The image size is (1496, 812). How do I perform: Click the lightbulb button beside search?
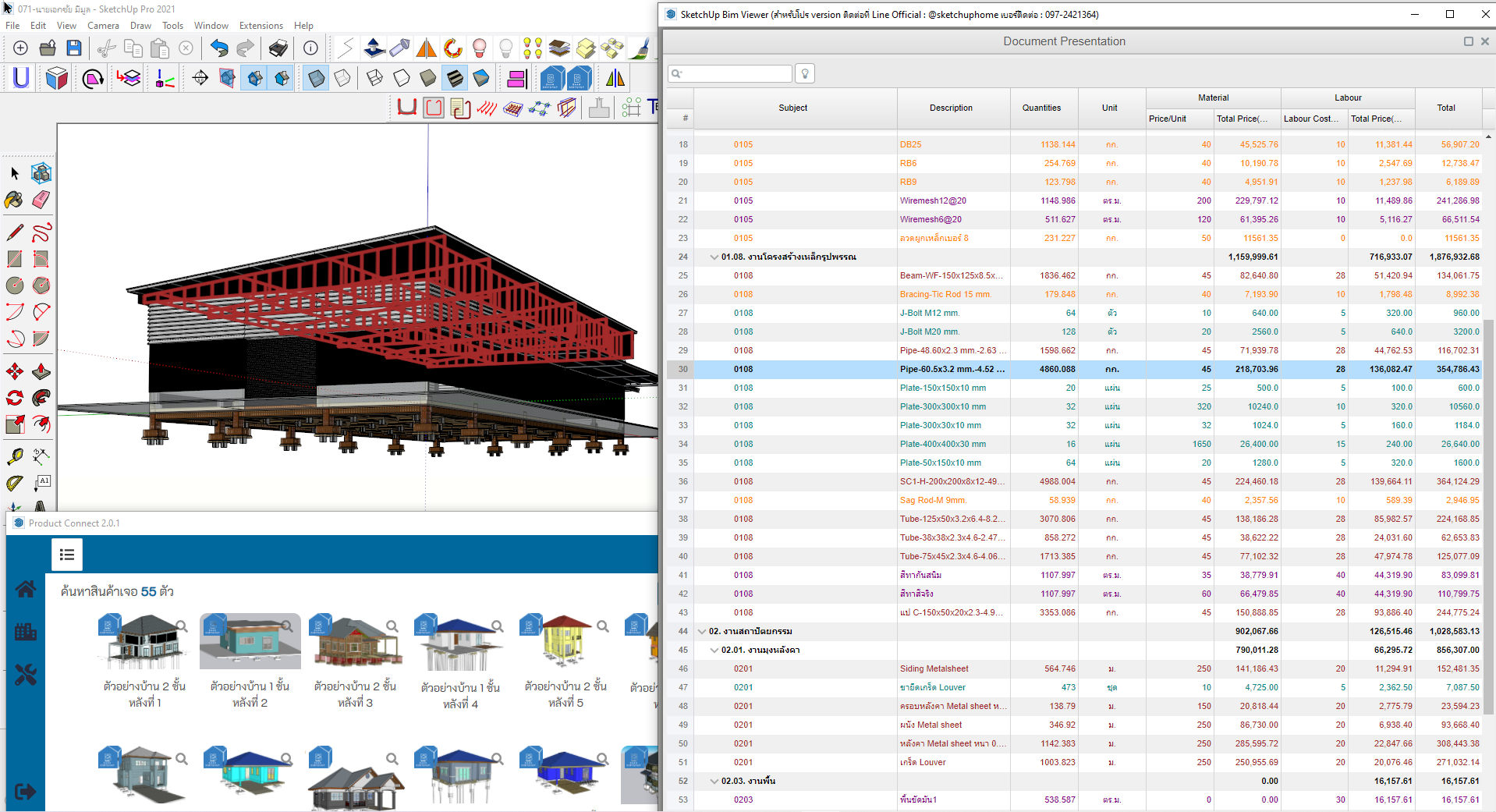point(805,73)
